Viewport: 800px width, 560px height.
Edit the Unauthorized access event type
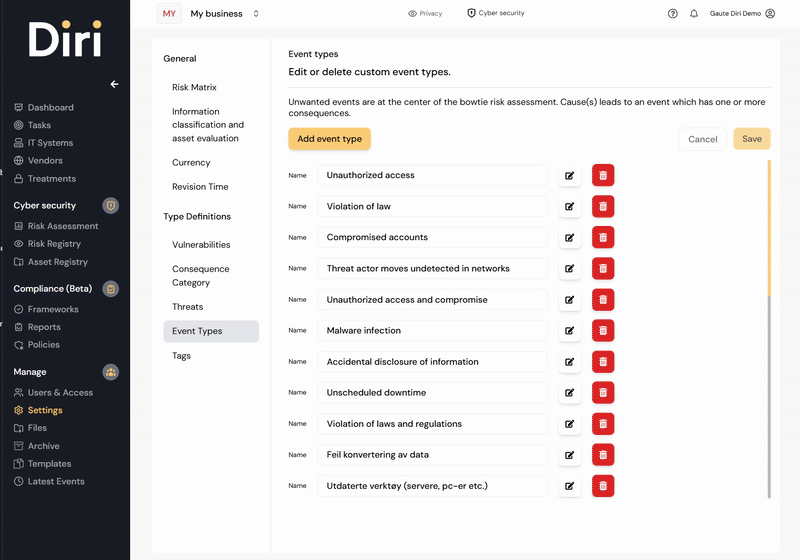(569, 175)
